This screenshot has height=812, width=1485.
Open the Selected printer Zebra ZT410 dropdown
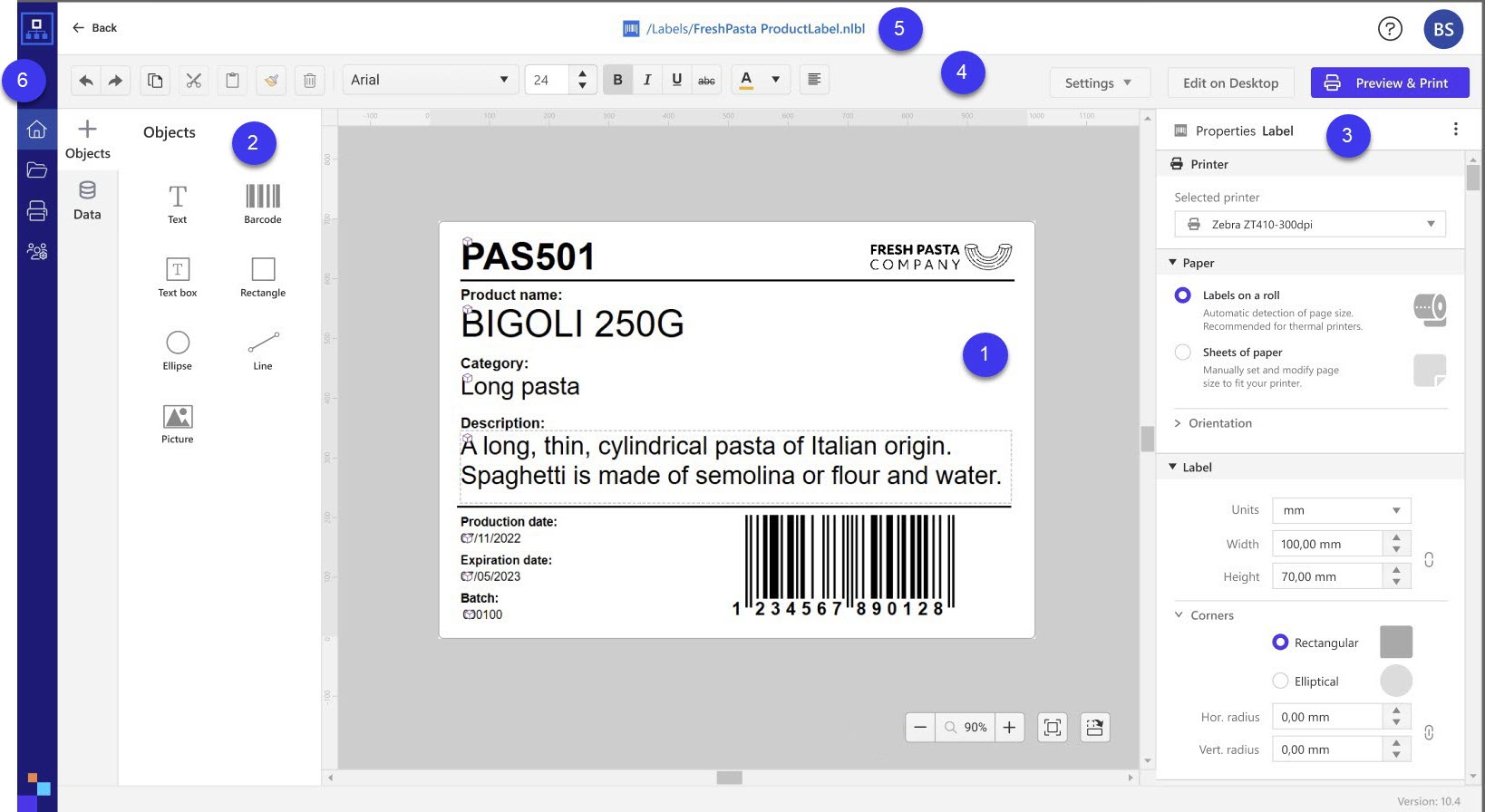tap(1310, 224)
